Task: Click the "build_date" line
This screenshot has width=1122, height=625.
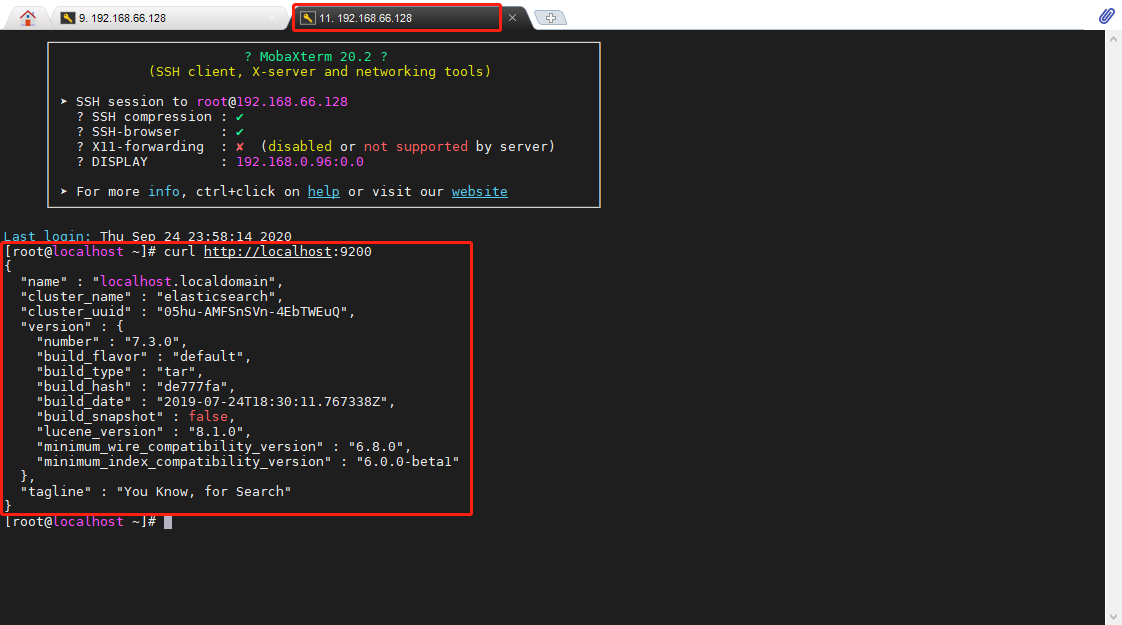Action: pos(215,402)
